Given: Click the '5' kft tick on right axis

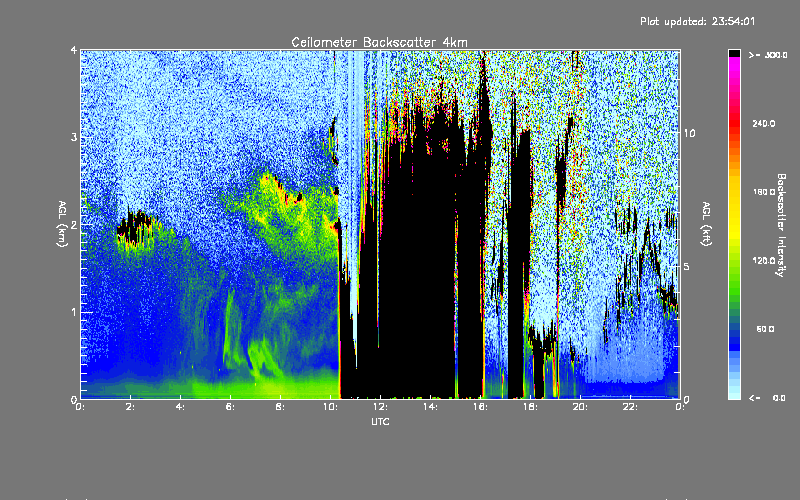Looking at the screenshot, I should 687,266.
